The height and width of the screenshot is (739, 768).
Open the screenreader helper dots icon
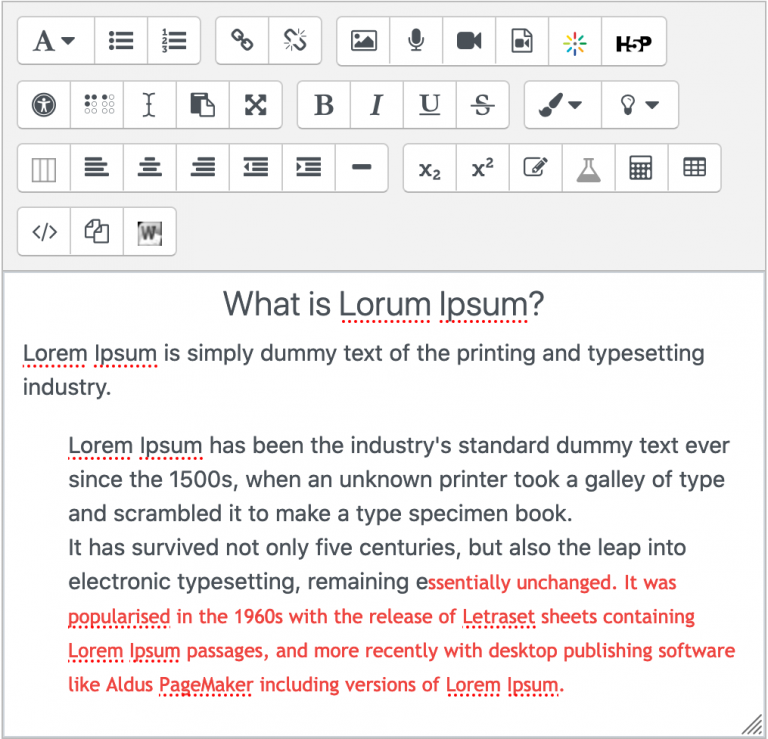tap(97, 105)
